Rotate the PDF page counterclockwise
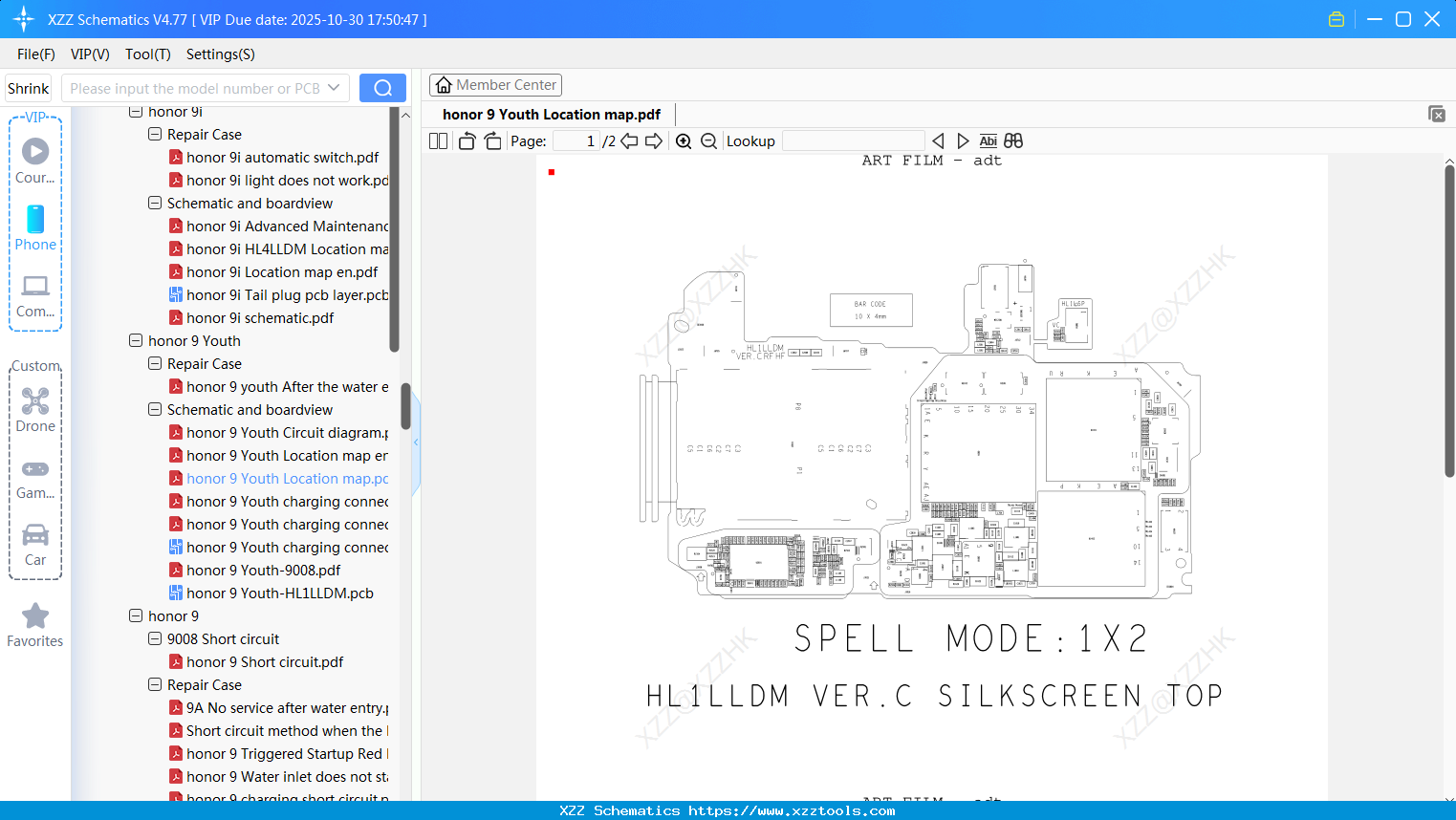Image resolution: width=1456 pixels, height=820 pixels. point(467,140)
